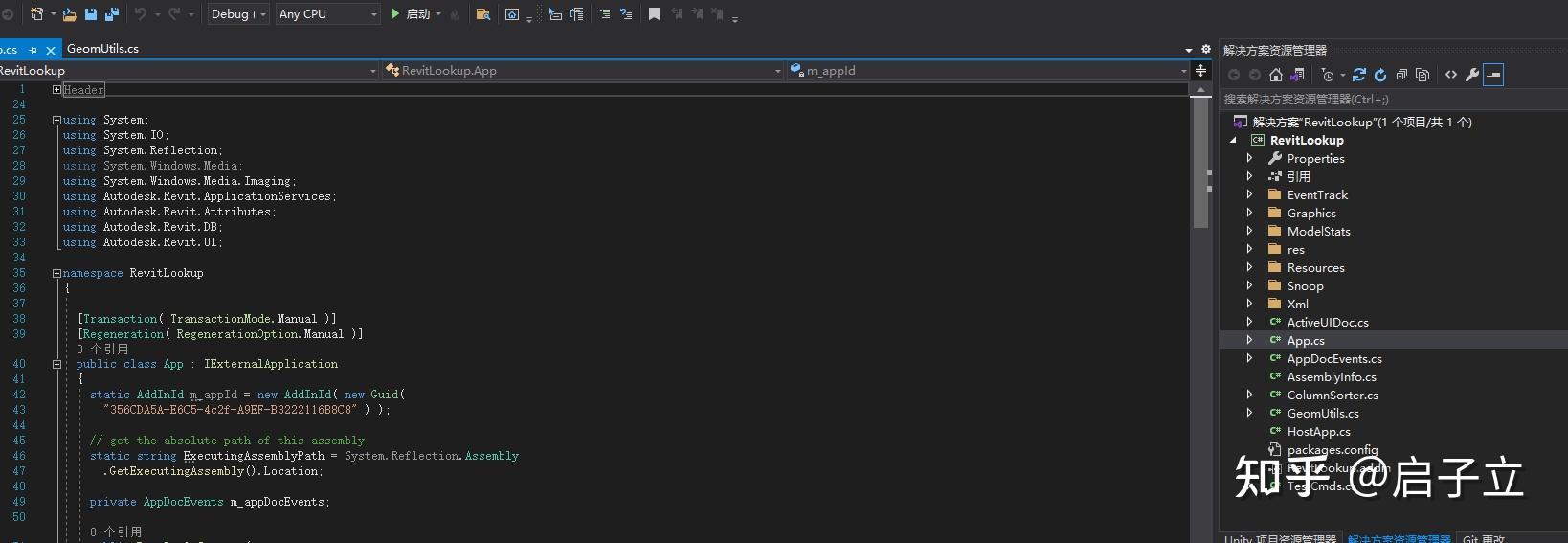Screen dimensions: 1568x543
Task: Pin the active editor tab
Action: [34, 50]
